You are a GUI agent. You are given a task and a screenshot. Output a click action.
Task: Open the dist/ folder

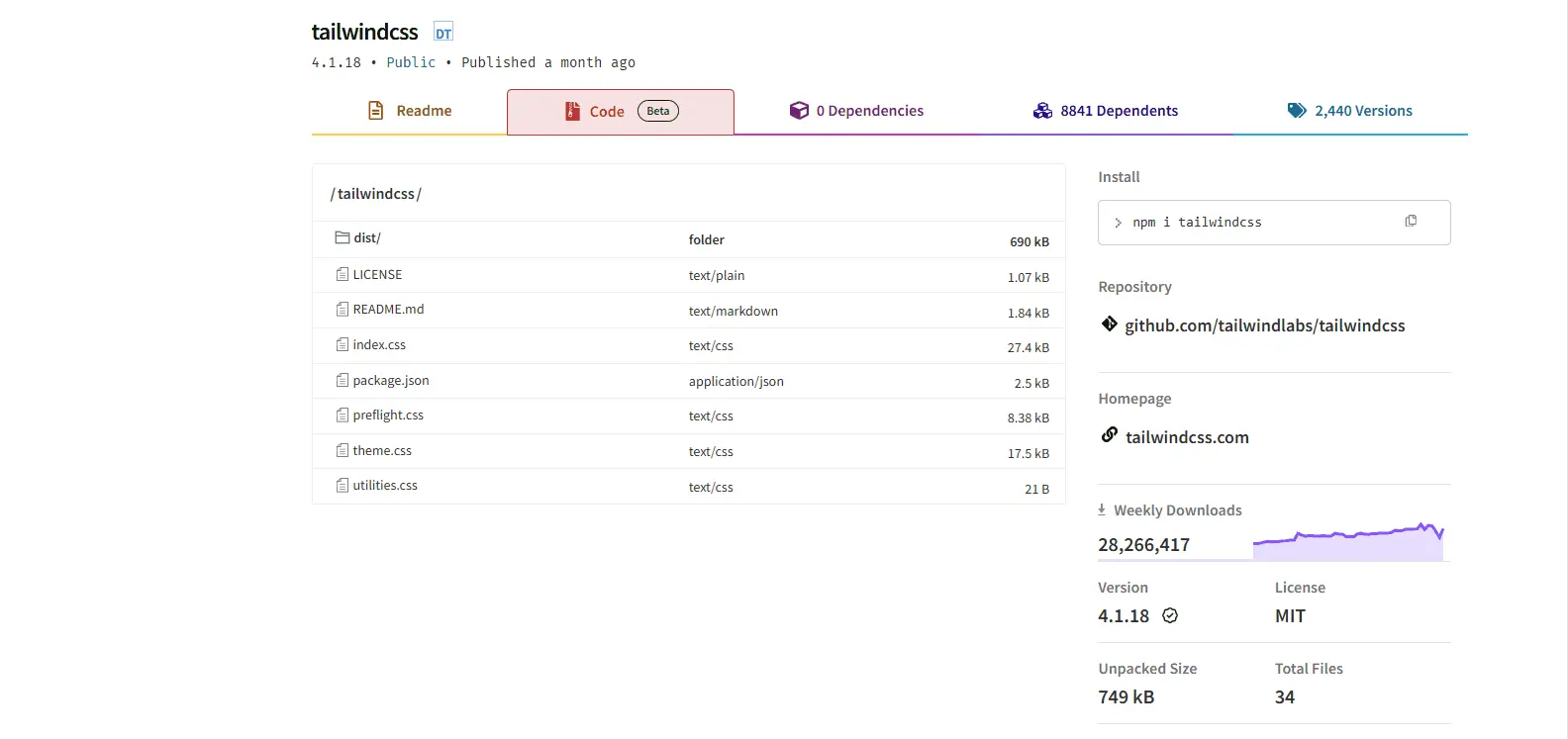click(x=367, y=238)
